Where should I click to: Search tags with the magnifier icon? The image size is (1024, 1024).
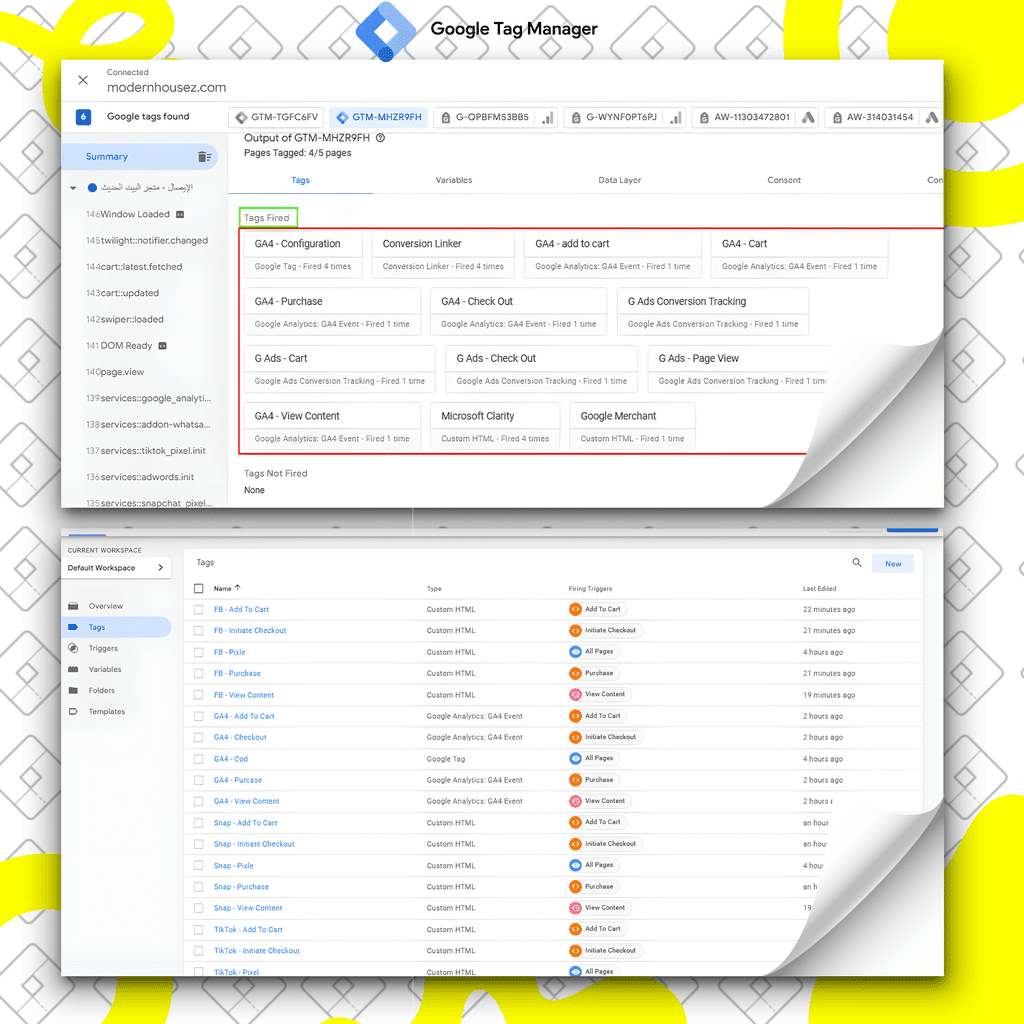(x=857, y=563)
